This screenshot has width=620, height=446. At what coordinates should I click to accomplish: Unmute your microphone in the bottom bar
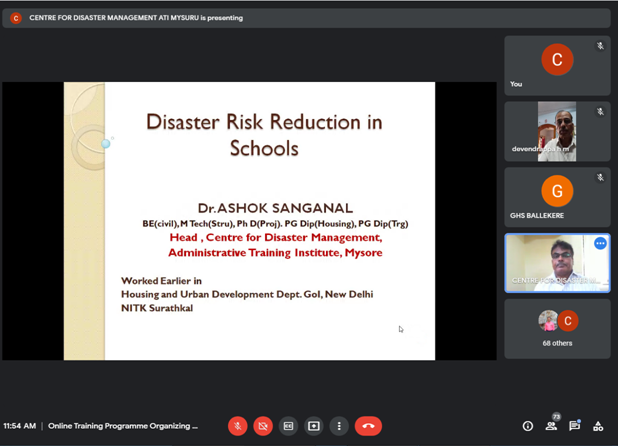(x=238, y=426)
